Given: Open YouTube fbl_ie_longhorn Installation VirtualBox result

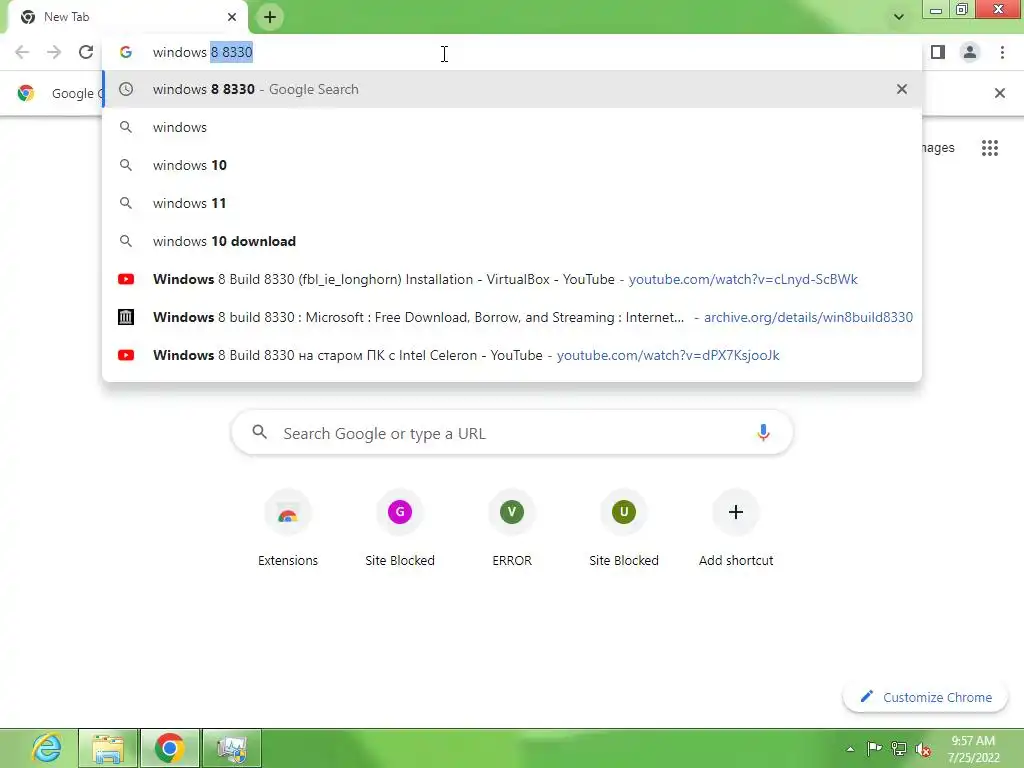Looking at the screenshot, I should [x=512, y=279].
